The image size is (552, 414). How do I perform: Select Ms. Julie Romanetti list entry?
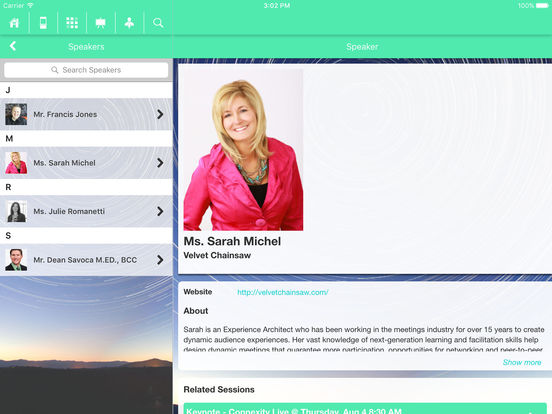point(86,211)
